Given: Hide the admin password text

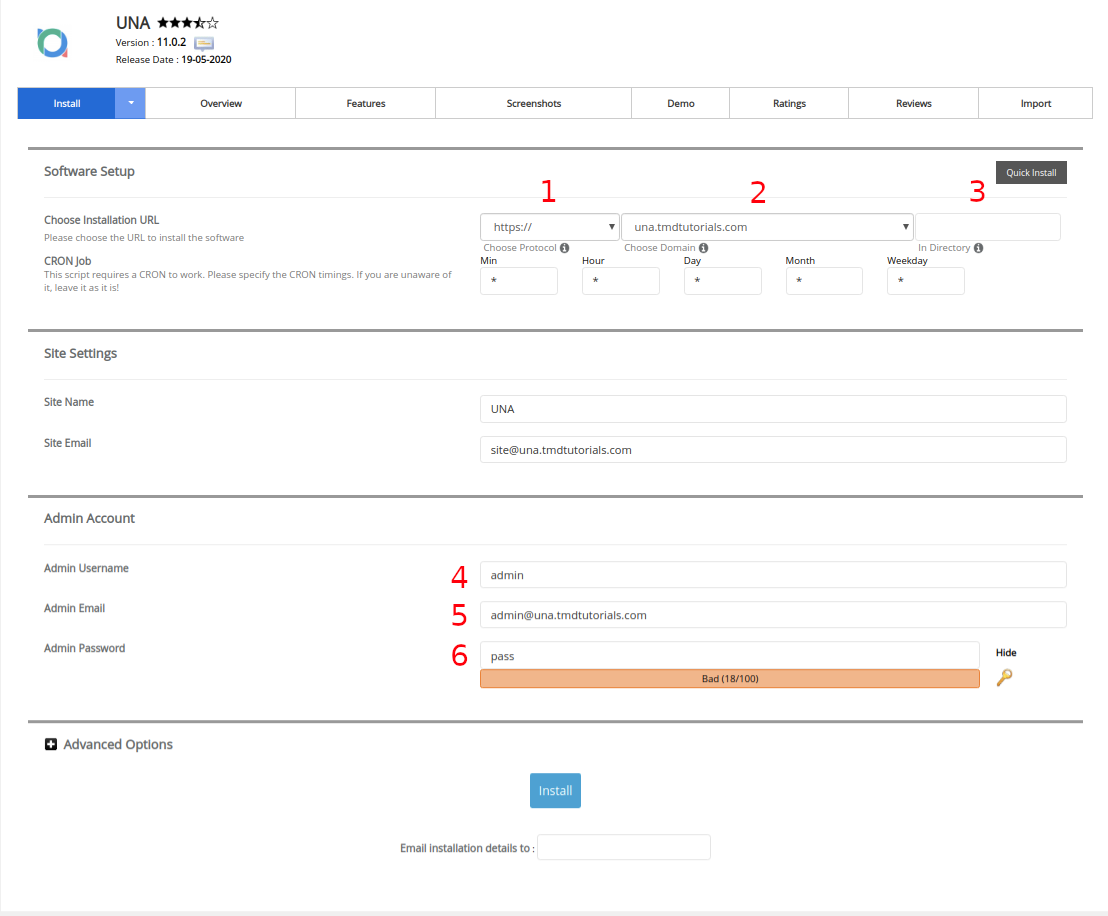Looking at the screenshot, I should [x=1006, y=653].
